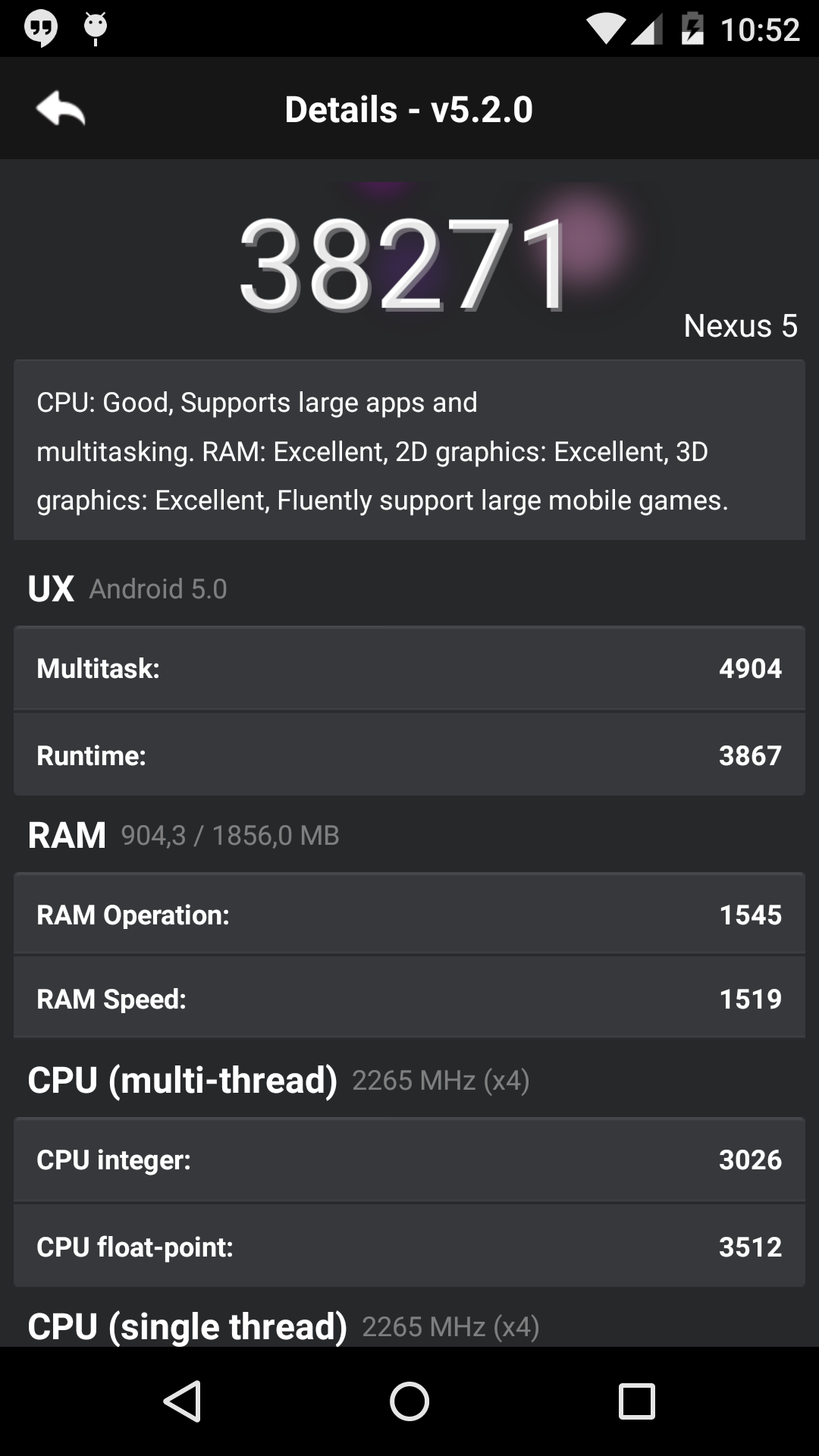Open the Android debug notification icon
The width and height of the screenshot is (819, 1456).
(96, 29)
